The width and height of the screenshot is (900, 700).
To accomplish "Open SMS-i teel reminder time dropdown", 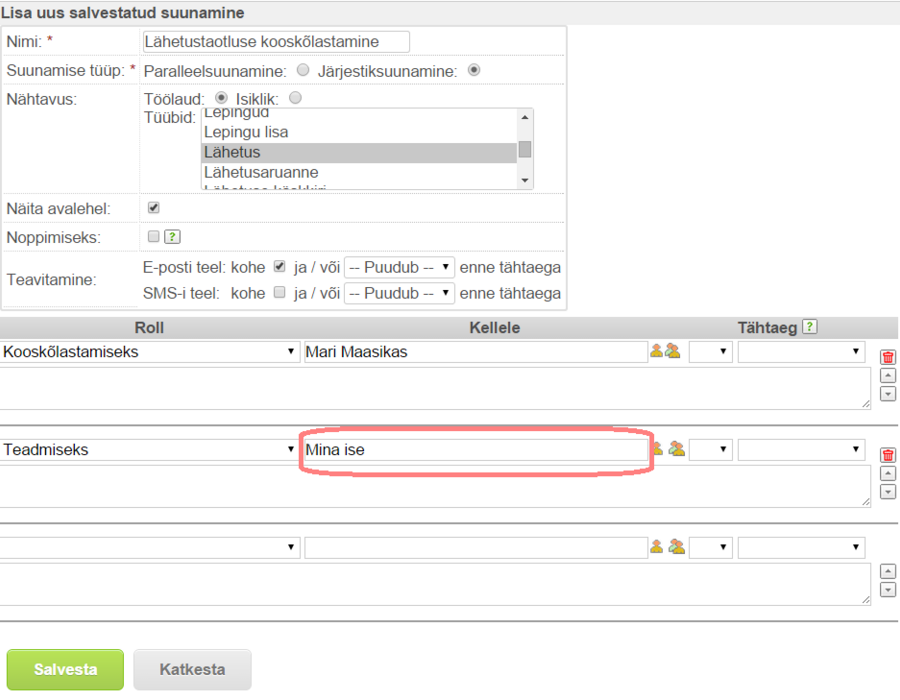I will coord(399,293).
